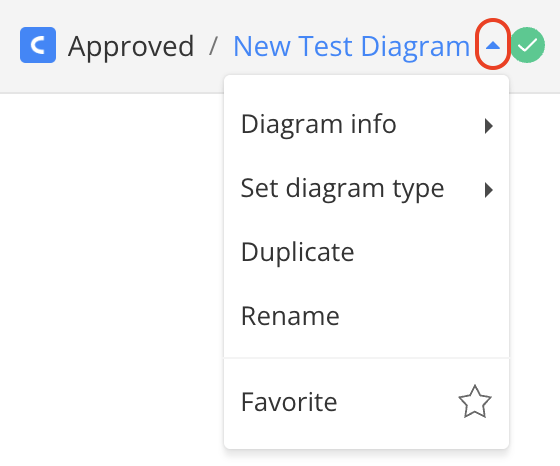
Task: Click empty white space beside the Rename entry
Action: (421, 316)
